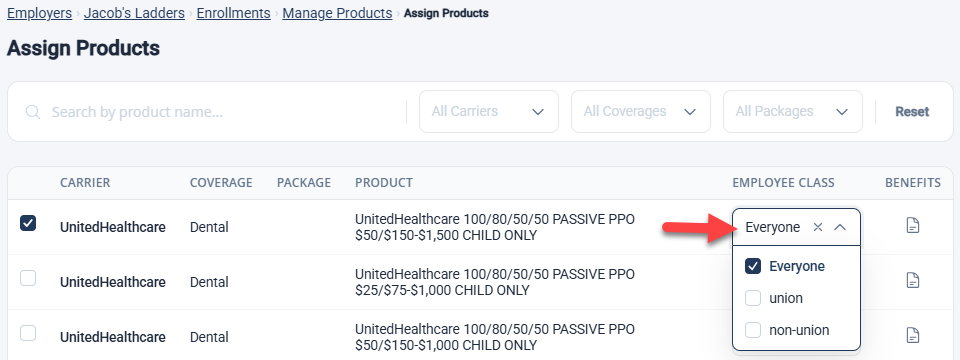
Task: Click the Assign Products page heading
Action: (83, 48)
